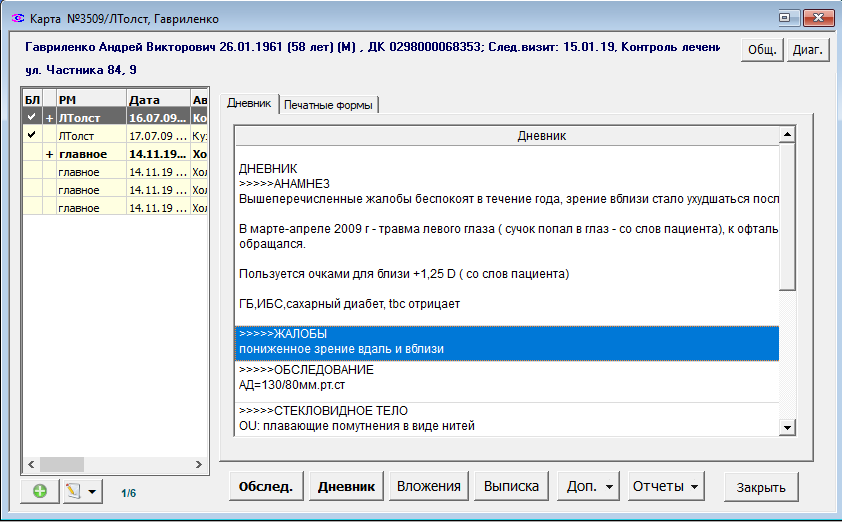The width and height of the screenshot is (842, 522).
Task: Click scroll right arrow in visit list
Action: [x=200, y=465]
